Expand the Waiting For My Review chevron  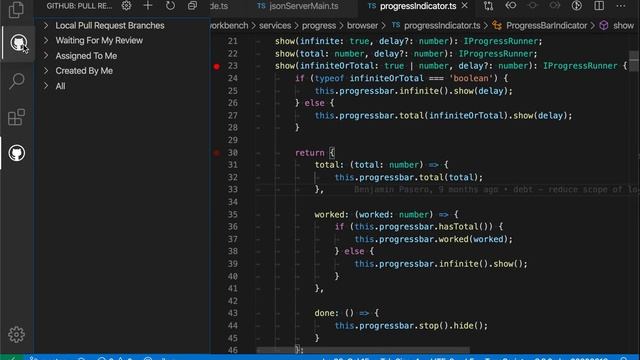(x=46, y=40)
